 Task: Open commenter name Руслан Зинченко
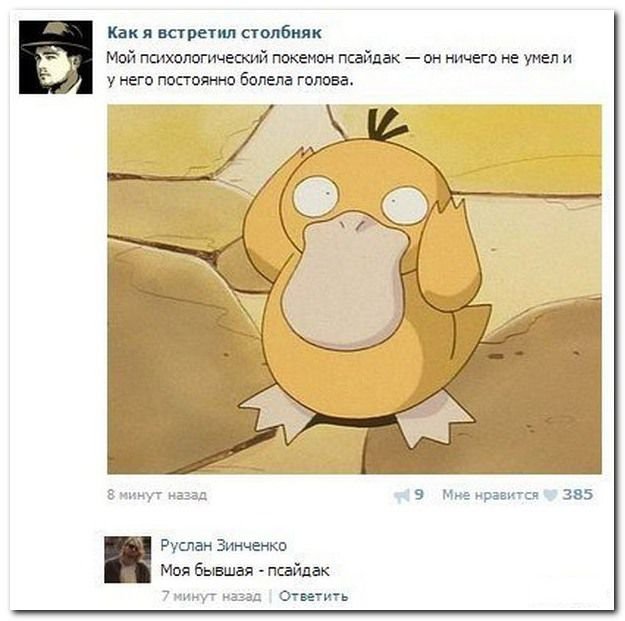click(223, 545)
